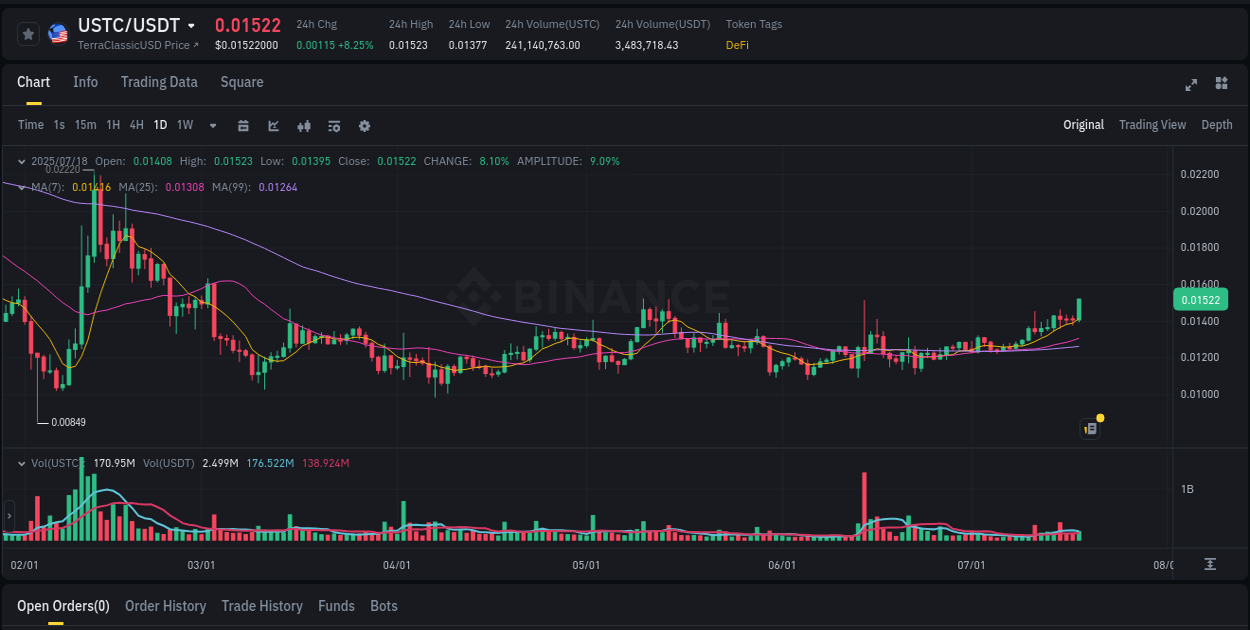This screenshot has width=1250, height=630.
Task: Open the chart settings gear
Action: 364,126
